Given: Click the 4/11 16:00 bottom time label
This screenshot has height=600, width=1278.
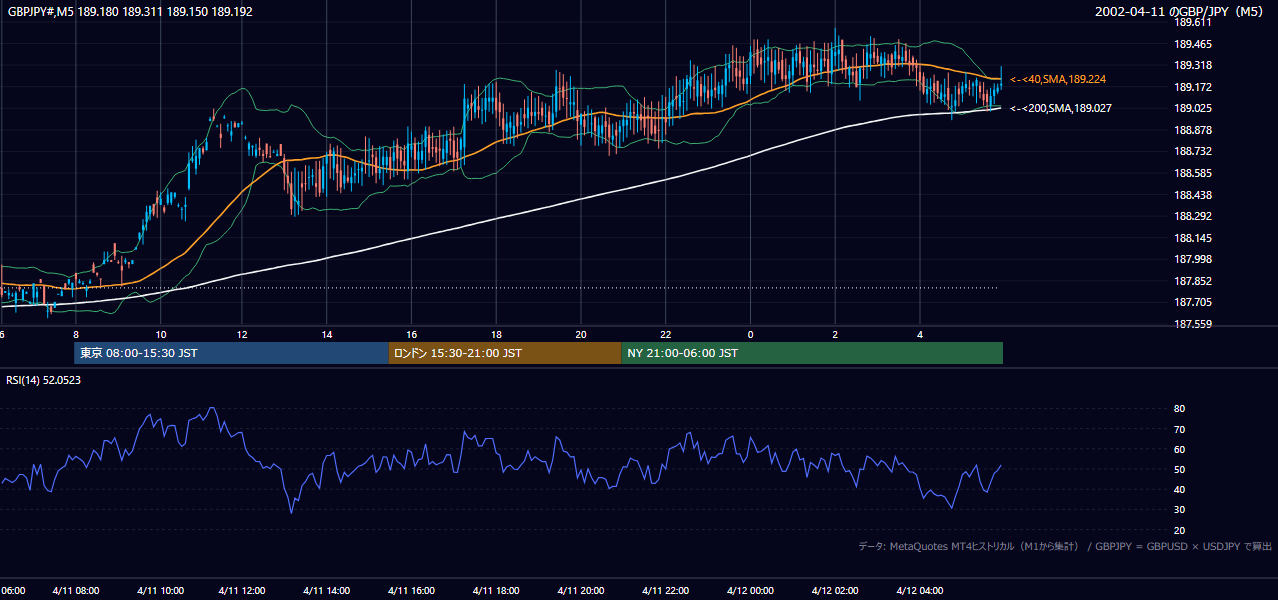Looking at the screenshot, I should click(412, 591).
